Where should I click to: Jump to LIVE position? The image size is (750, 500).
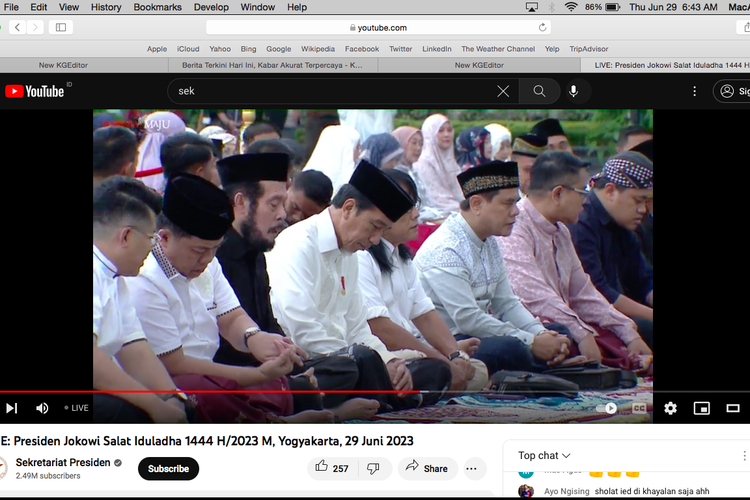[x=77, y=408]
